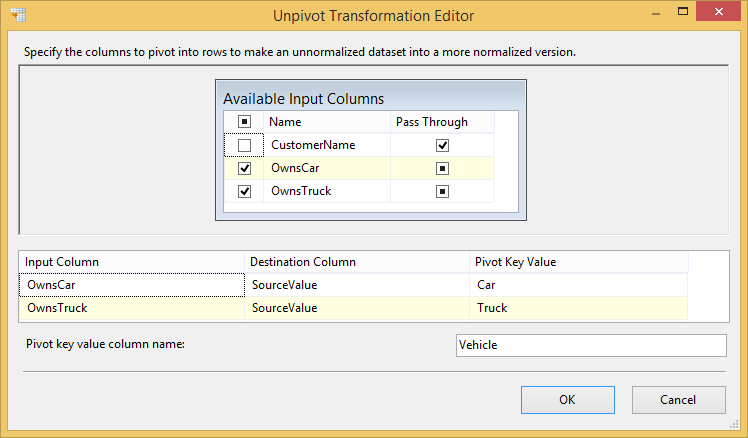Click the Unpivot editor title bar icon
The width and height of the screenshot is (748, 438).
[19, 15]
